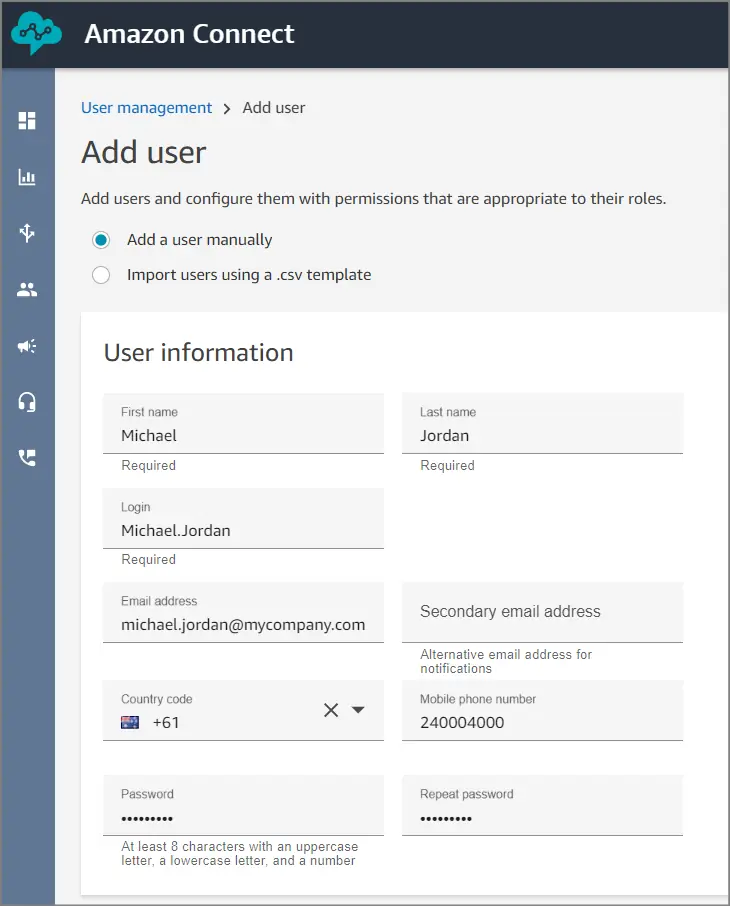Open the phone channels icon in sidebar
The width and height of the screenshot is (730, 906).
click(x=27, y=458)
